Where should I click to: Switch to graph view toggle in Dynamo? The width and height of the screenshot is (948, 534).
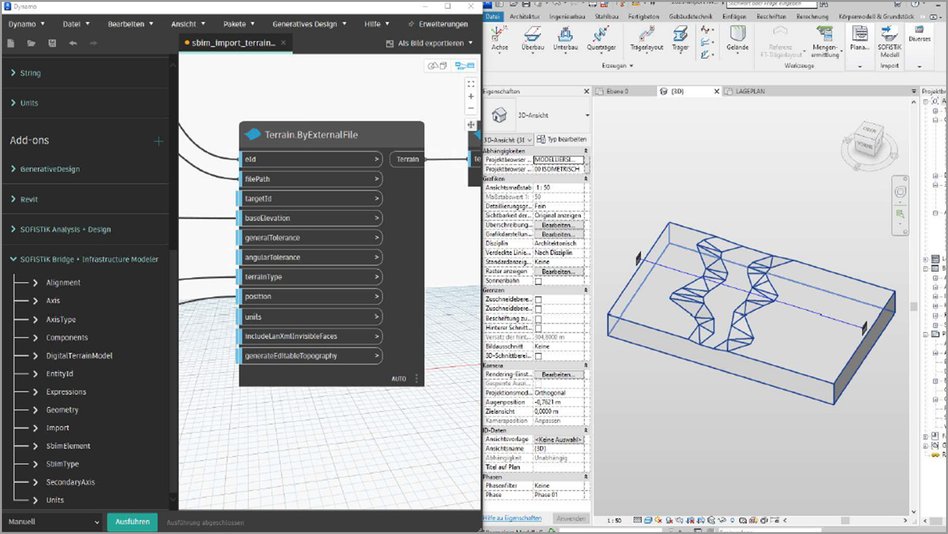click(465, 65)
